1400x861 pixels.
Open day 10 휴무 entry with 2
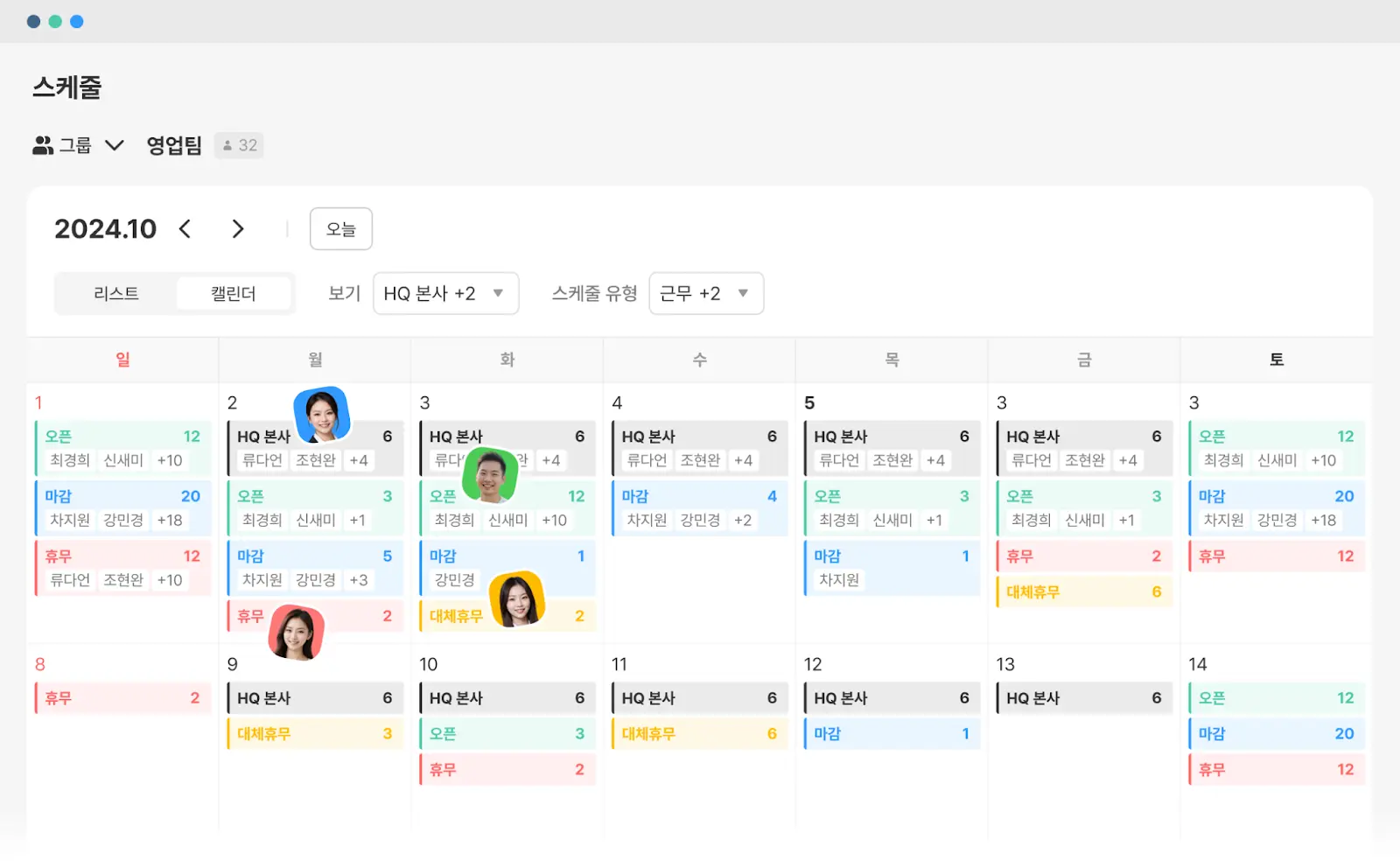pyautogui.click(x=507, y=770)
